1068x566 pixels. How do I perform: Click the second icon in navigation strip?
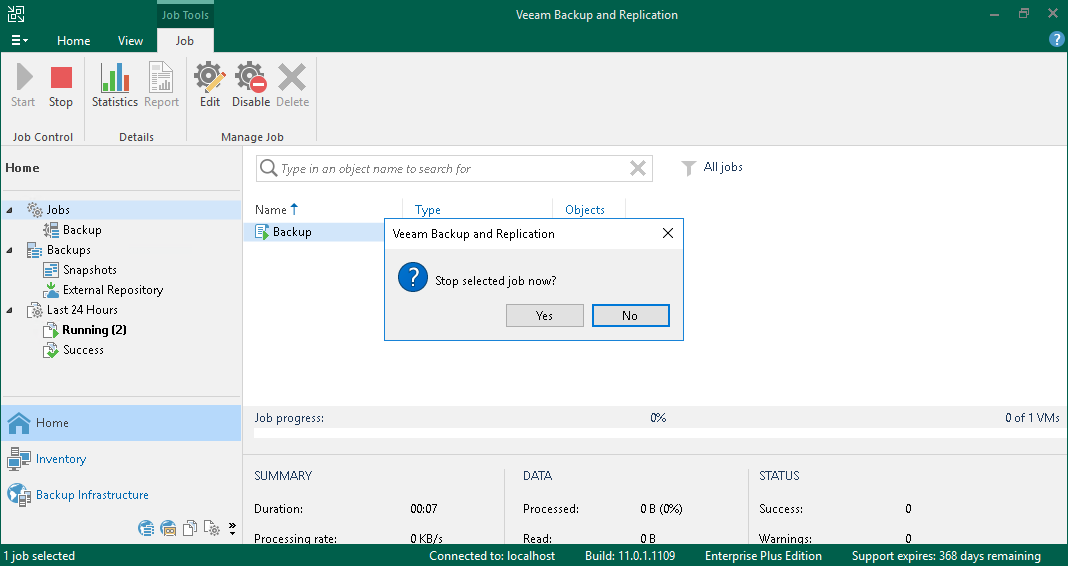click(x=168, y=528)
